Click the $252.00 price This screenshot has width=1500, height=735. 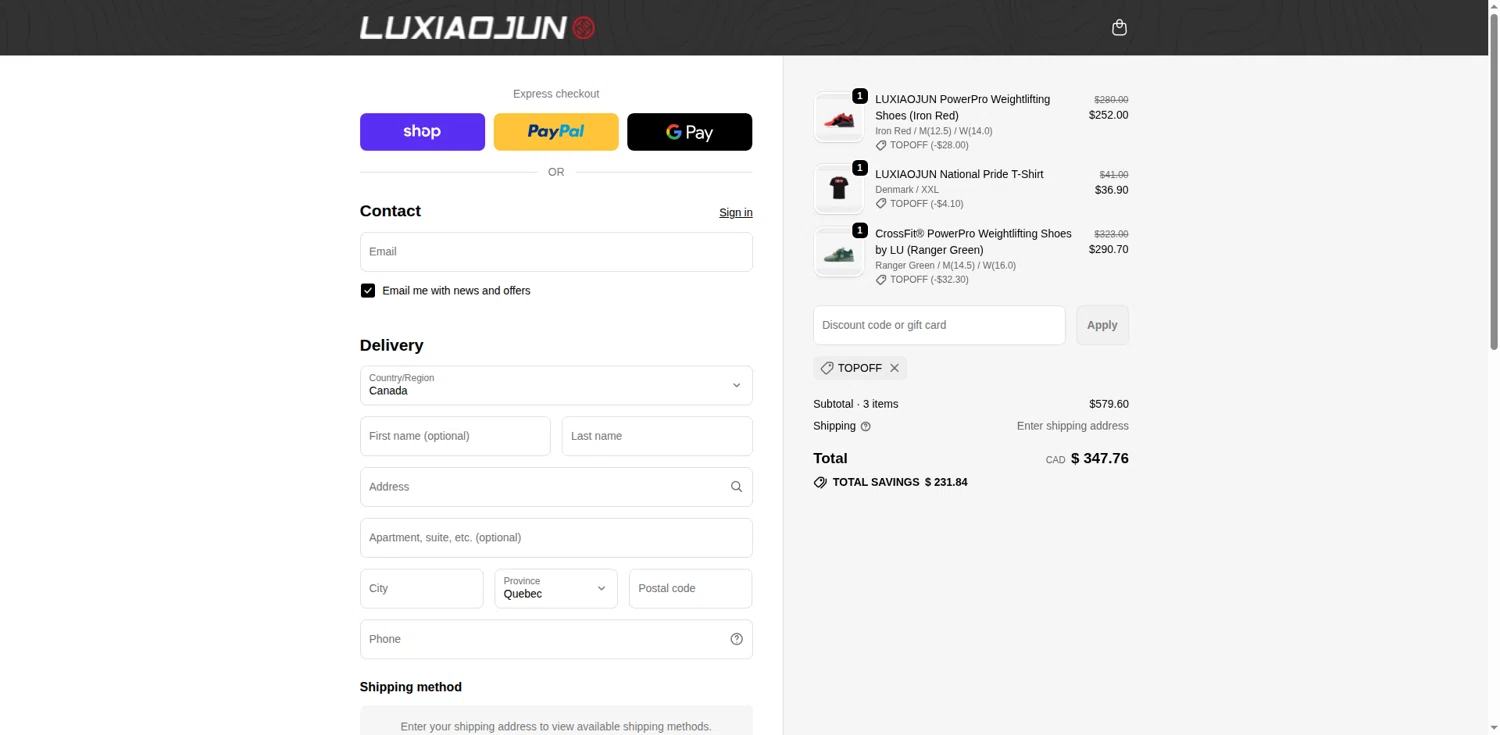pos(1108,115)
